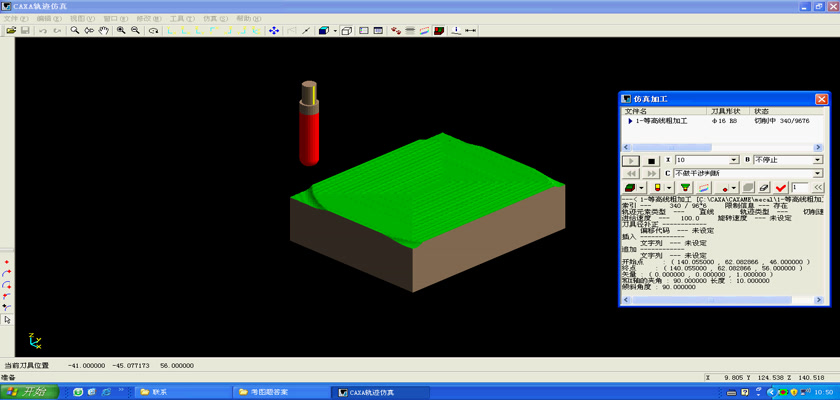Click the rewind double-arrow button

click(631, 173)
